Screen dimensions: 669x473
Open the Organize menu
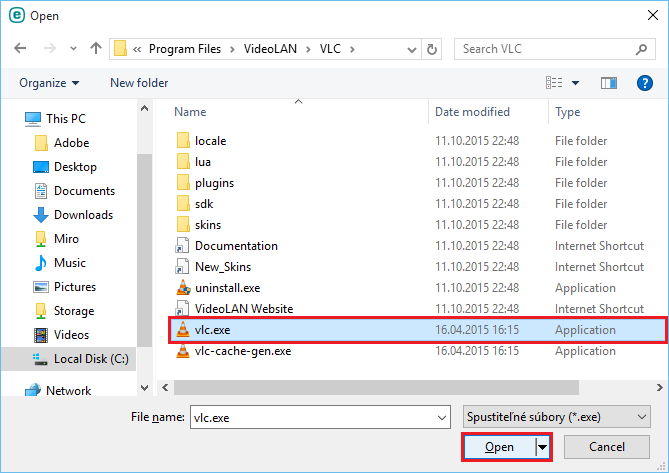[49, 83]
